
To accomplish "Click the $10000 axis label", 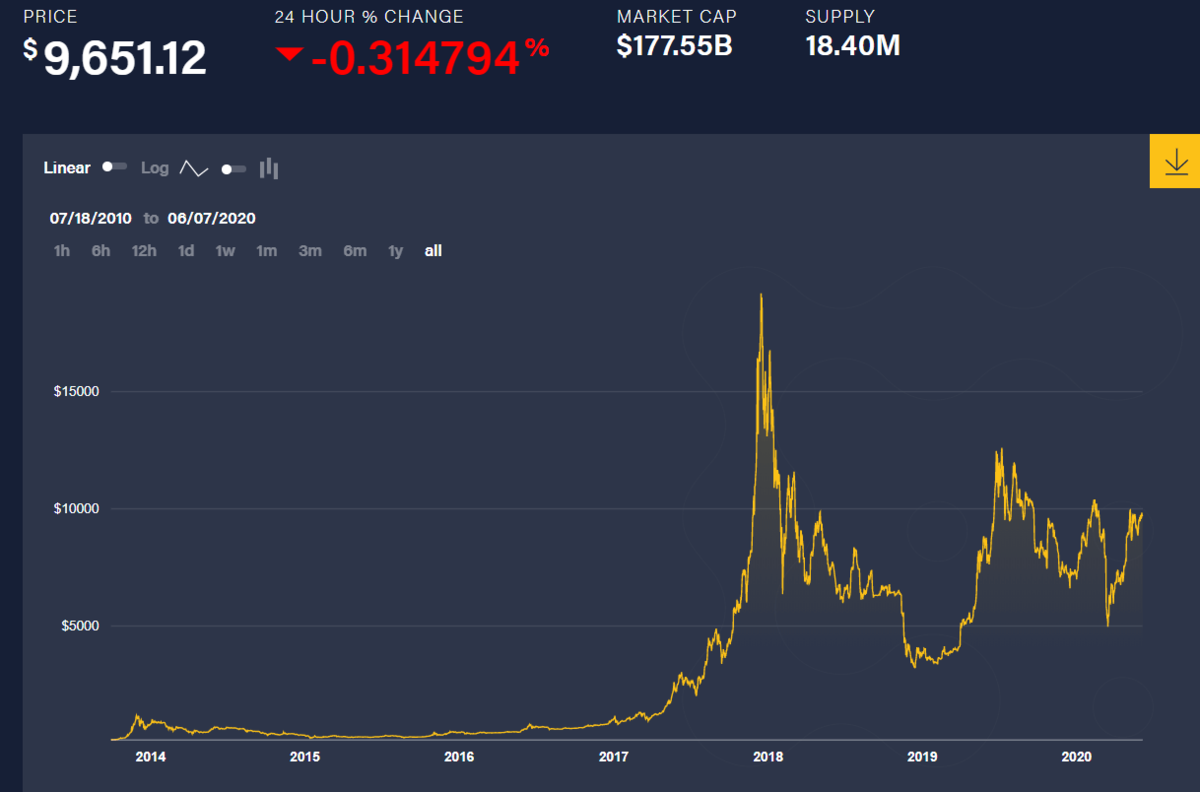I will 77,509.
